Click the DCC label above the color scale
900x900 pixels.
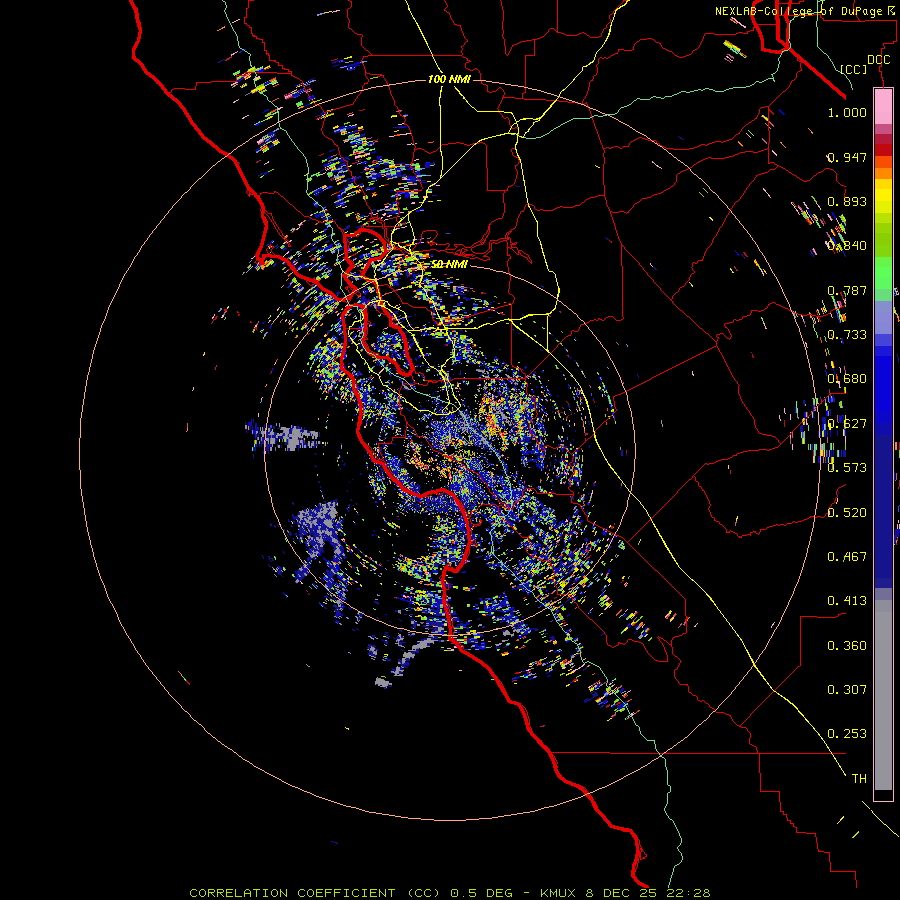[x=878, y=60]
